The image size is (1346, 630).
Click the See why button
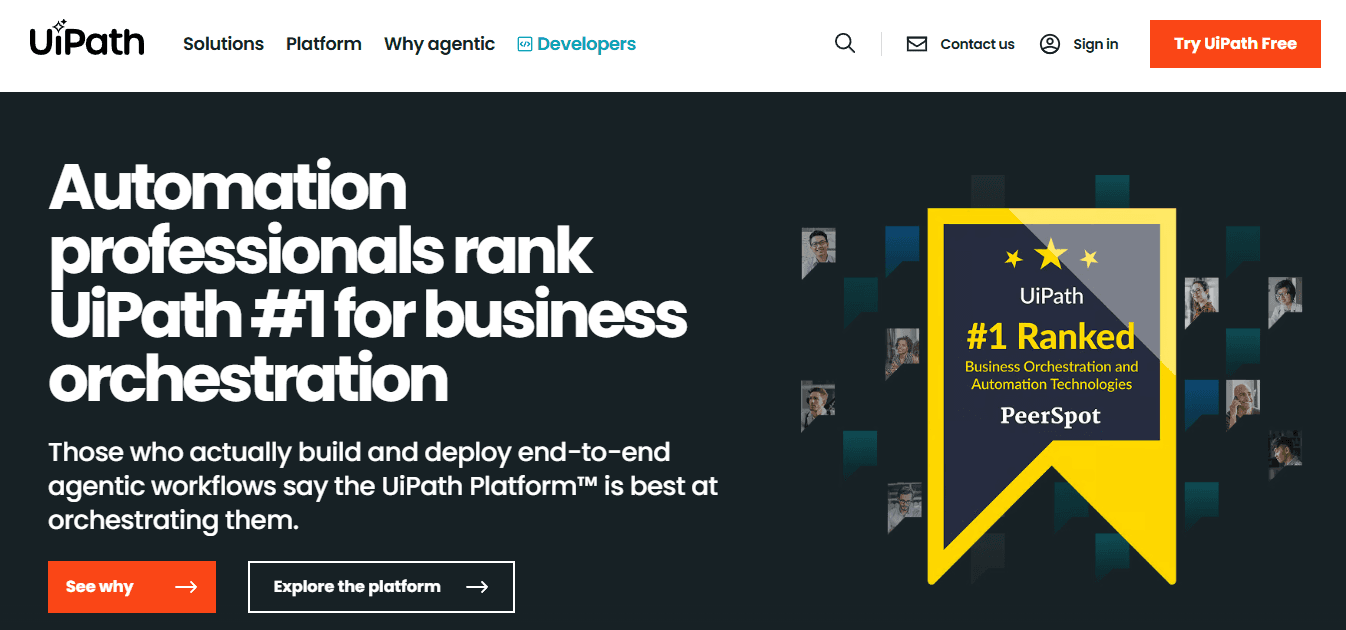click(132, 587)
